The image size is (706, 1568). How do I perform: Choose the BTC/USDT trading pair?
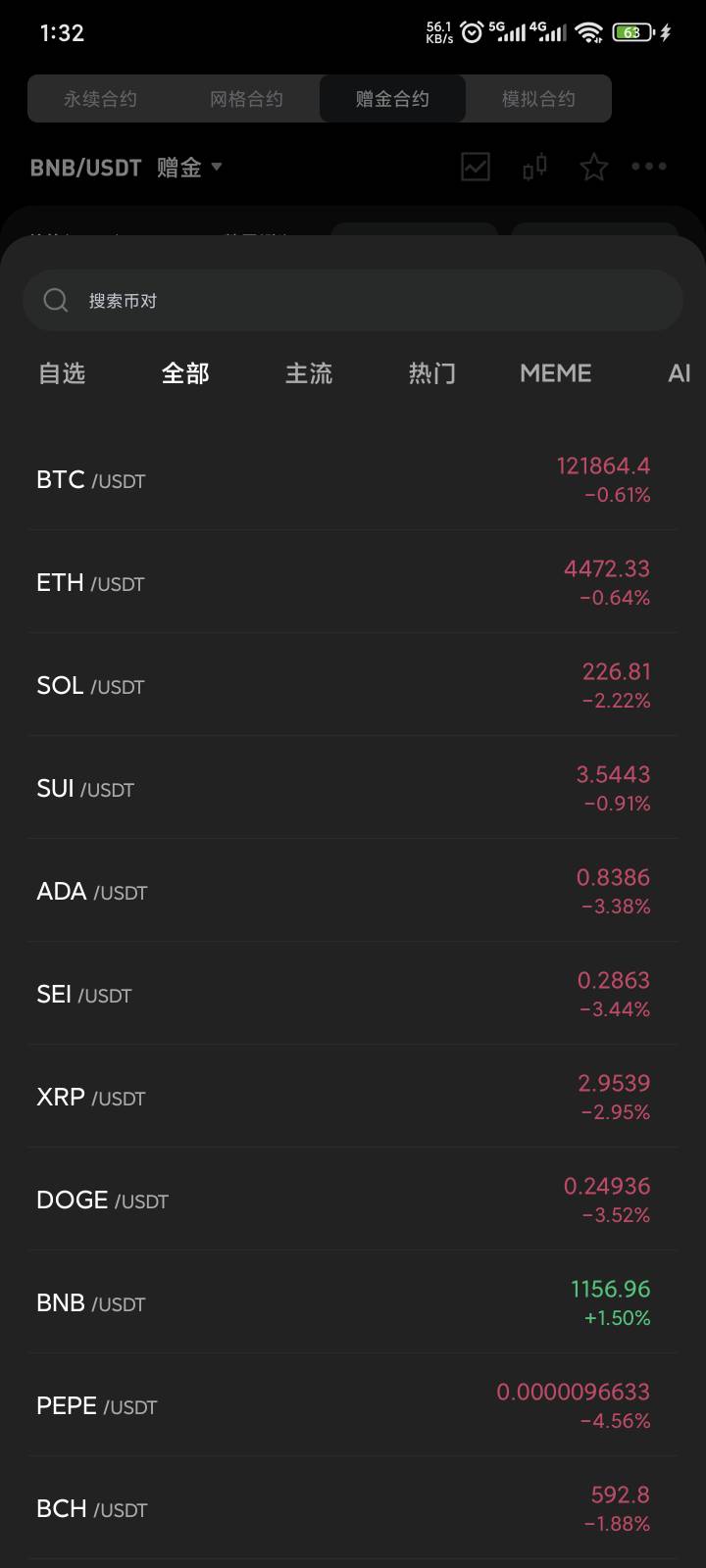click(x=353, y=480)
